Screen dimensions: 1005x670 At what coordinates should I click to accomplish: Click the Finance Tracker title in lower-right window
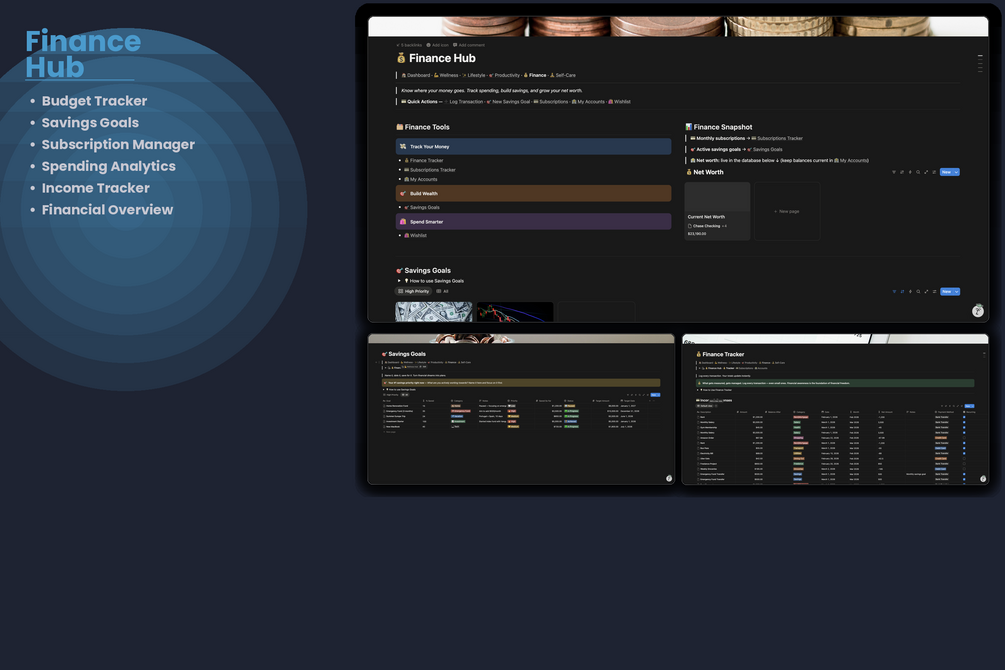pyautogui.click(x=723, y=355)
